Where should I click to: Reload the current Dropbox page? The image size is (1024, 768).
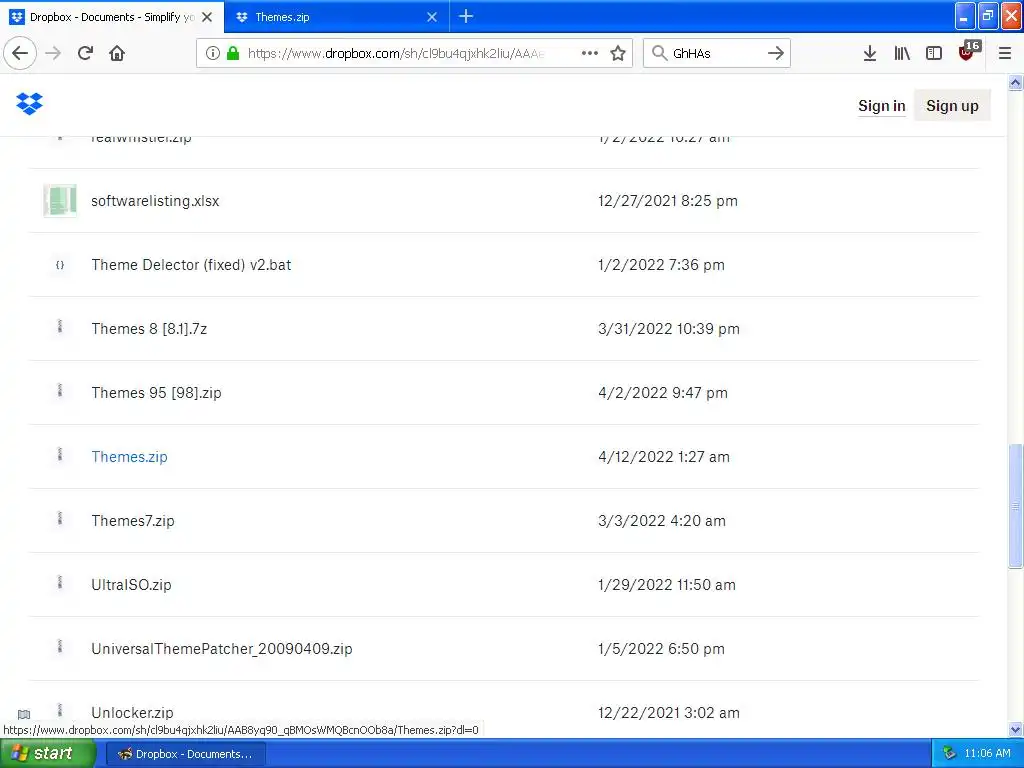pyautogui.click(x=86, y=53)
